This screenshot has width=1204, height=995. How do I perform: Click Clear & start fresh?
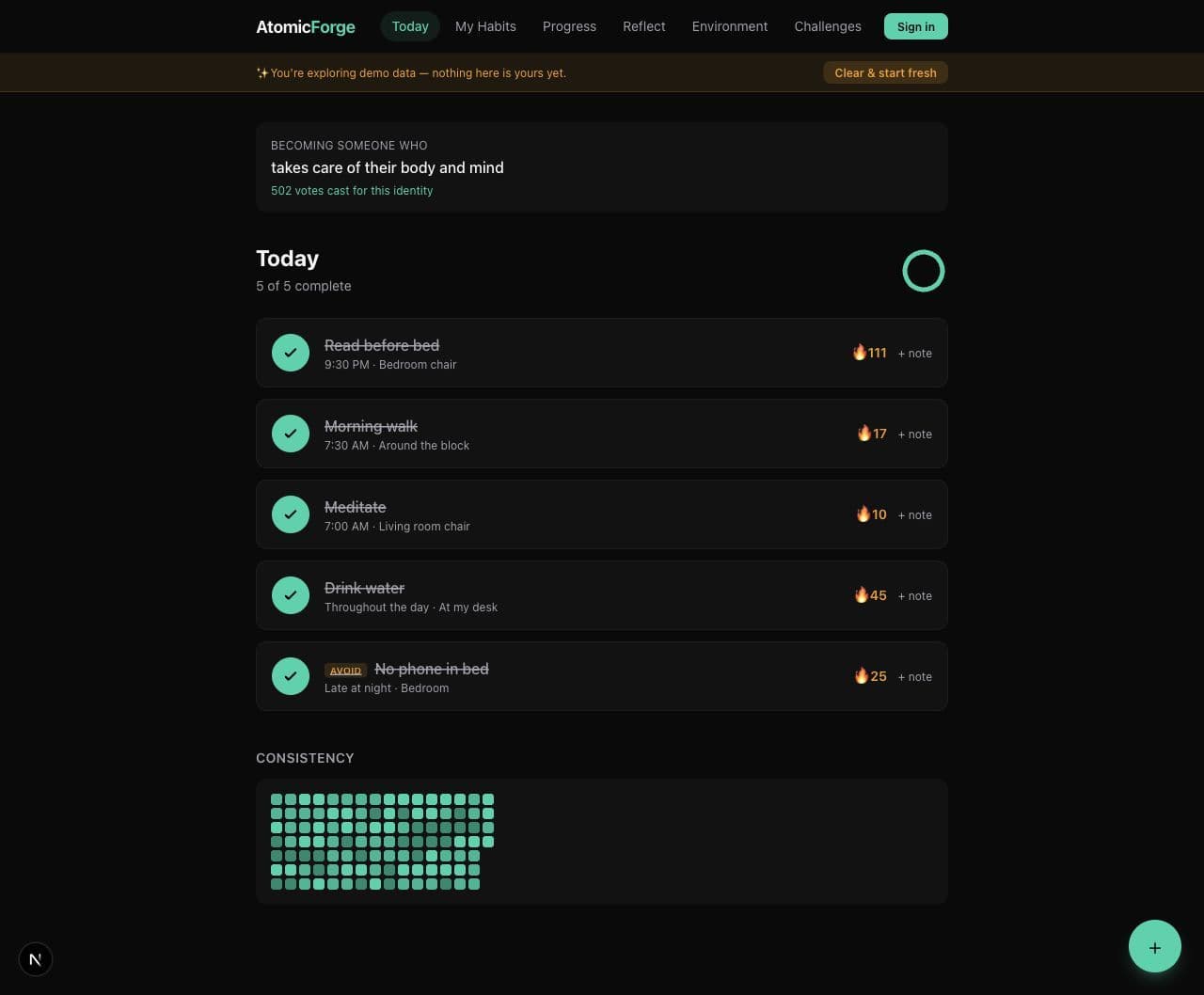[885, 72]
